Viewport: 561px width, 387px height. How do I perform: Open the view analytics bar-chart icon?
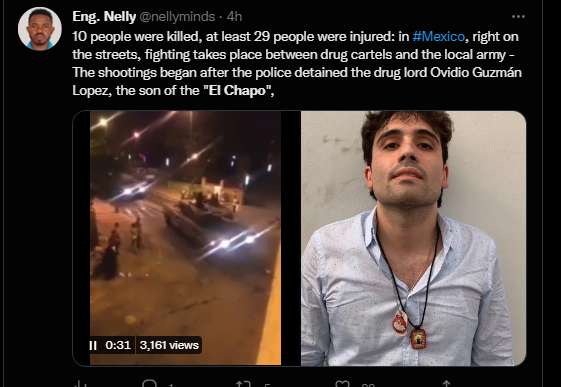[x=81, y=384]
